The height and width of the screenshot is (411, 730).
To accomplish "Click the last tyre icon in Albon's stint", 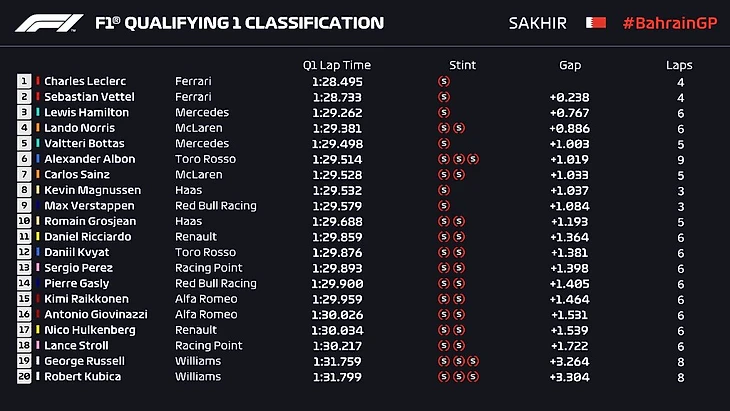I will point(474,159).
